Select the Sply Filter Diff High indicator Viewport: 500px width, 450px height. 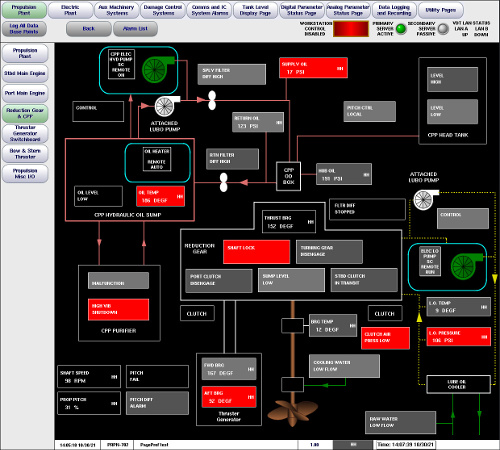point(232,74)
